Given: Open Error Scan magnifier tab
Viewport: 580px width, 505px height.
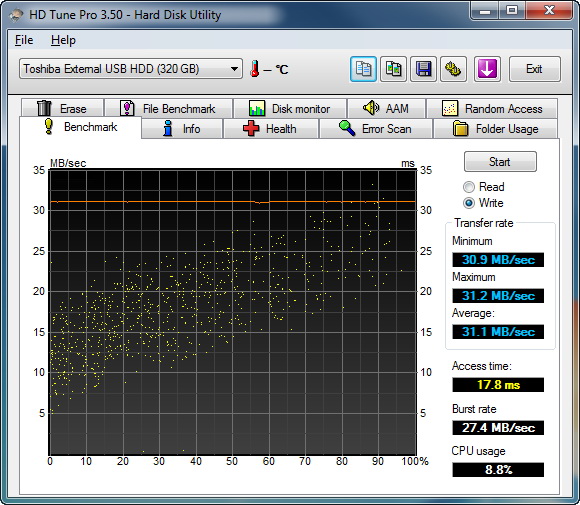Looking at the screenshot, I should click(x=376, y=129).
